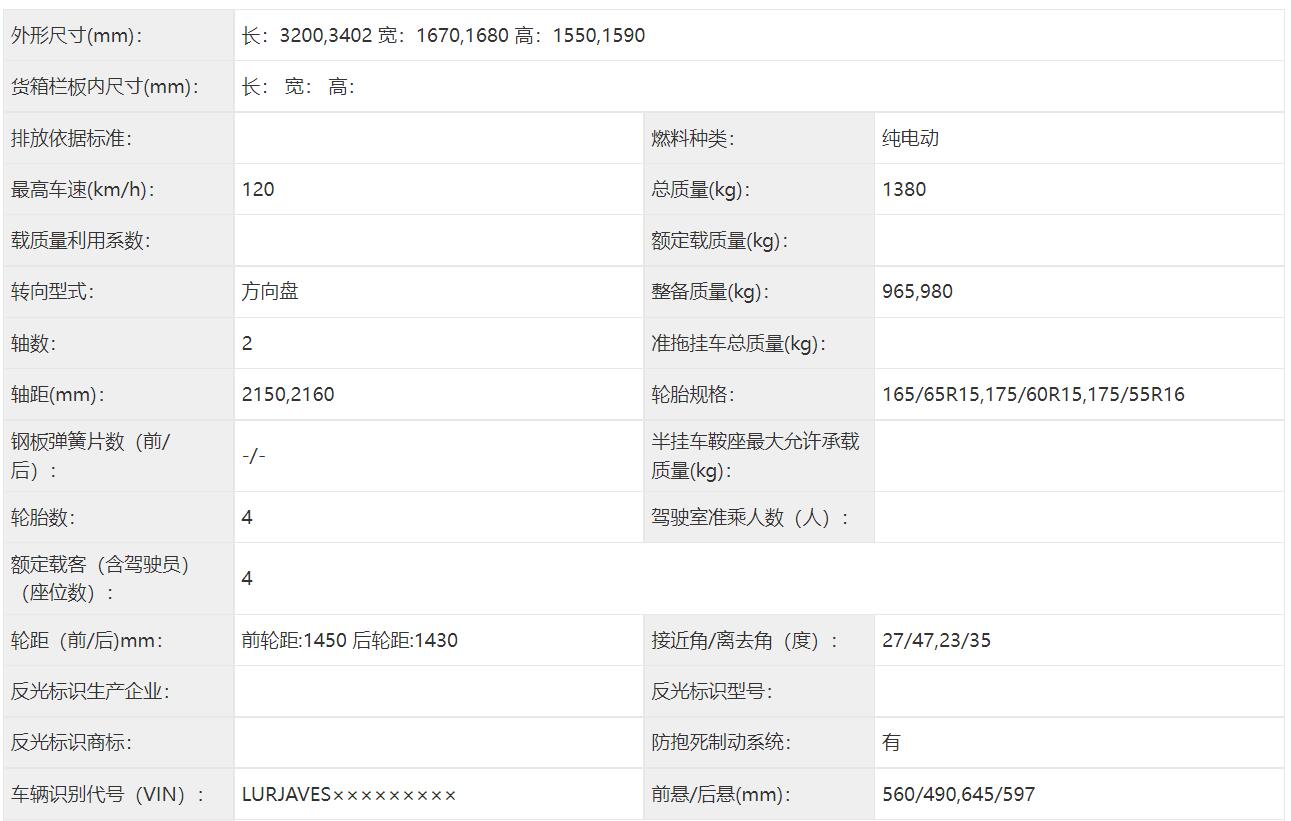Click track value 前轮距:1450 后轮距:1430
Viewport: 1291px width, 821px height.
[350, 641]
